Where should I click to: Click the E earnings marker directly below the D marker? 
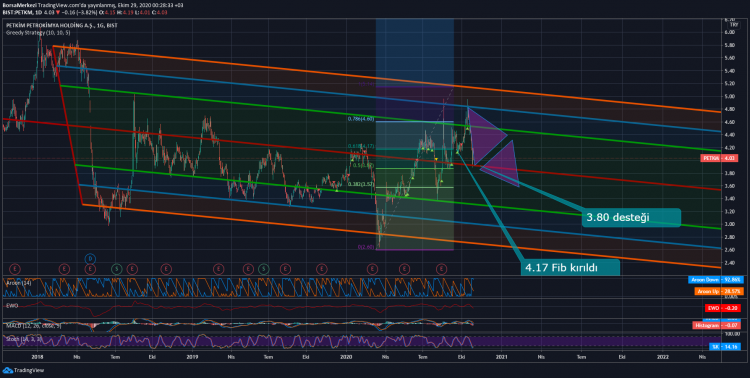(x=90, y=269)
